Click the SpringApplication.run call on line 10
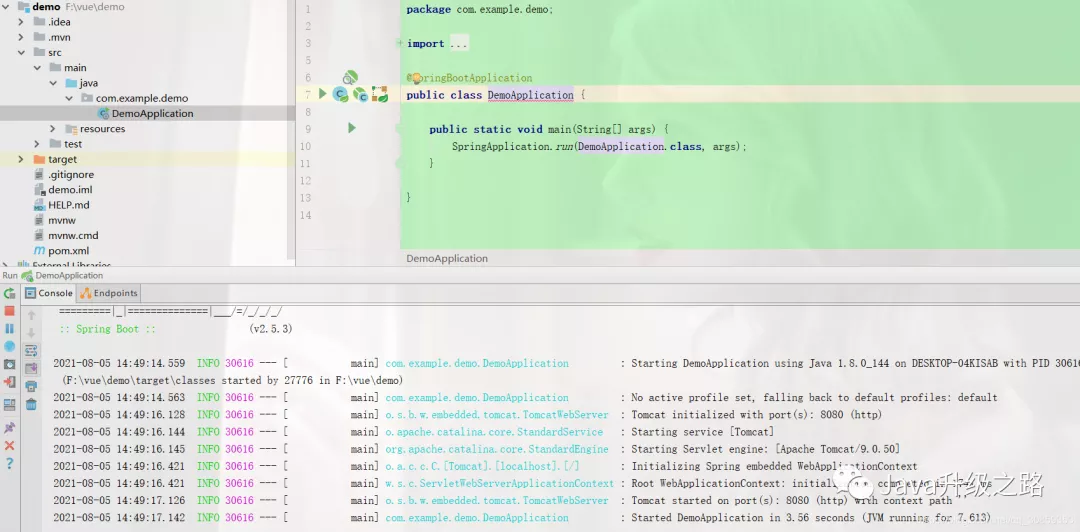The height and width of the screenshot is (532, 1080). pos(514,147)
